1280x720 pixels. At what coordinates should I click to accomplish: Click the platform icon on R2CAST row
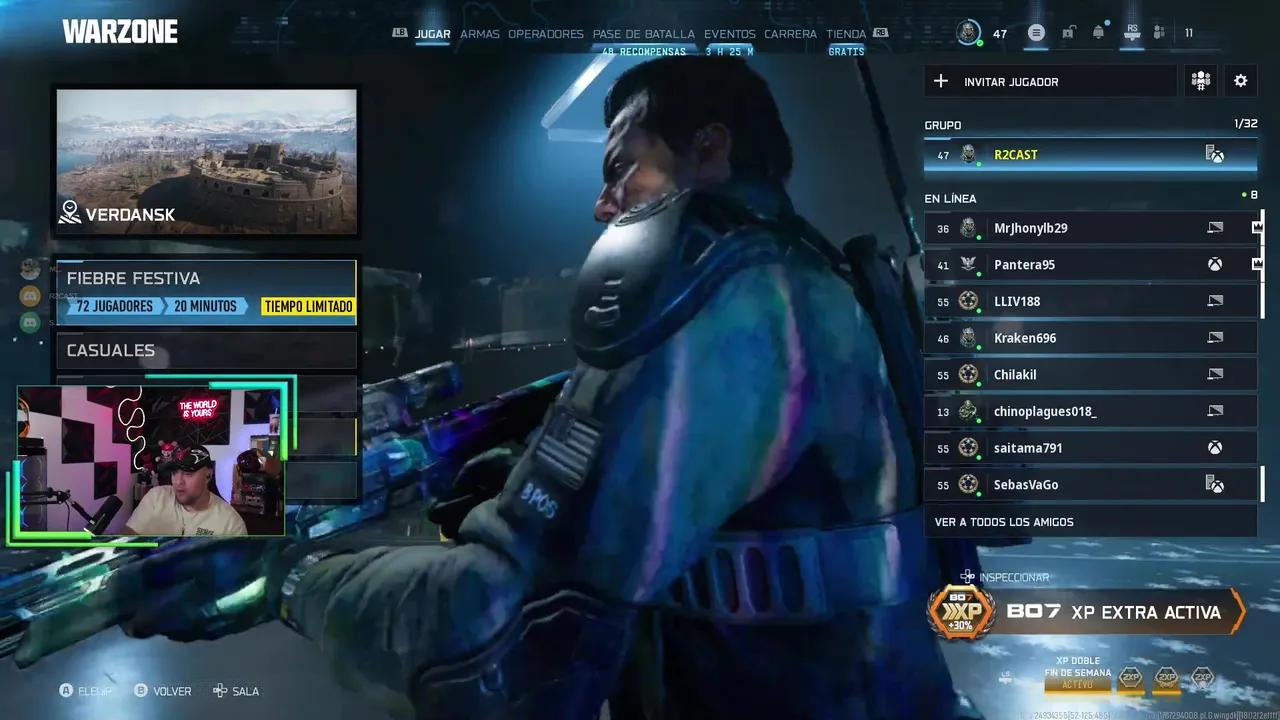(1215, 155)
